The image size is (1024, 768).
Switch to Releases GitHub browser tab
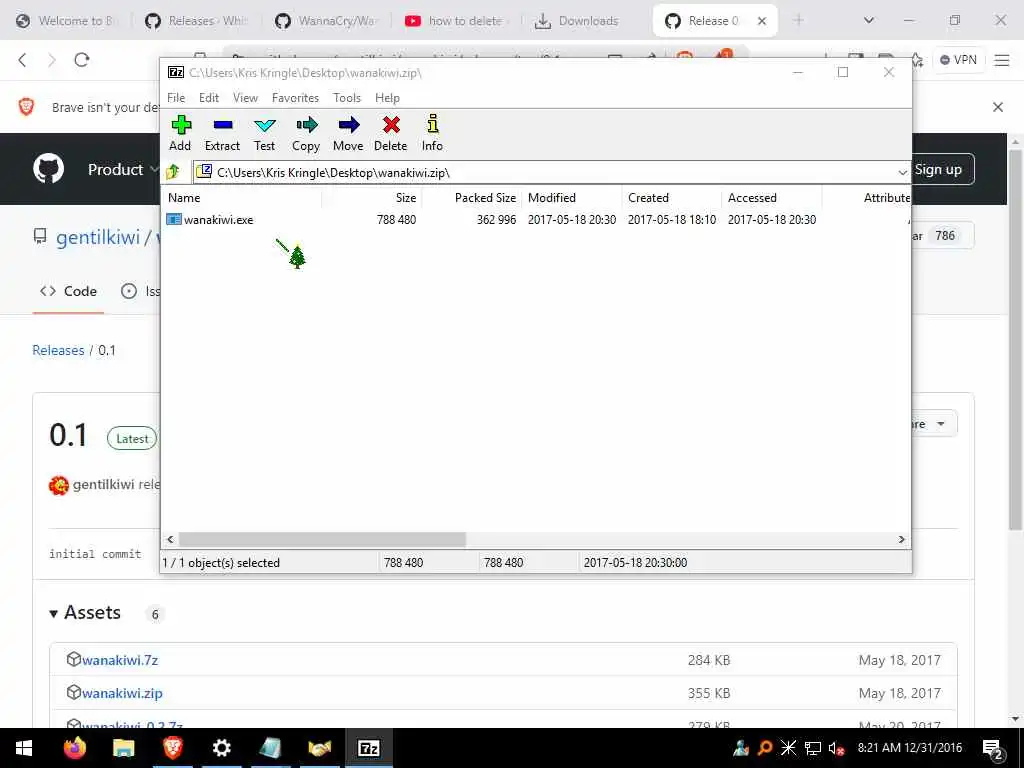pos(196,21)
